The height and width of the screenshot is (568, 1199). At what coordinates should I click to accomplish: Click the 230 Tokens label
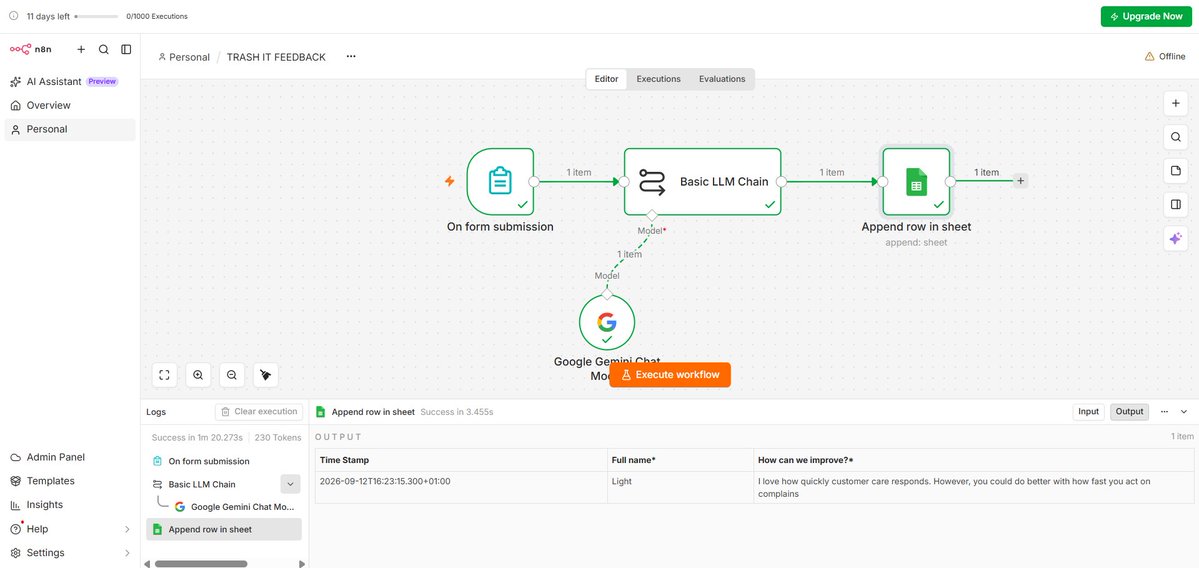(278, 437)
